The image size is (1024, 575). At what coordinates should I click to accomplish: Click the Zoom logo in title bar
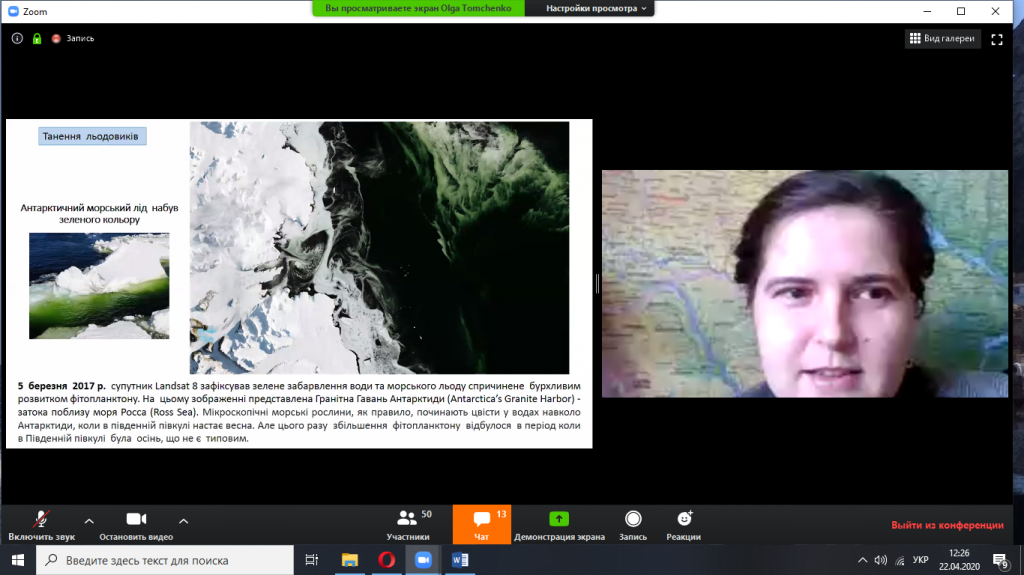coord(13,11)
